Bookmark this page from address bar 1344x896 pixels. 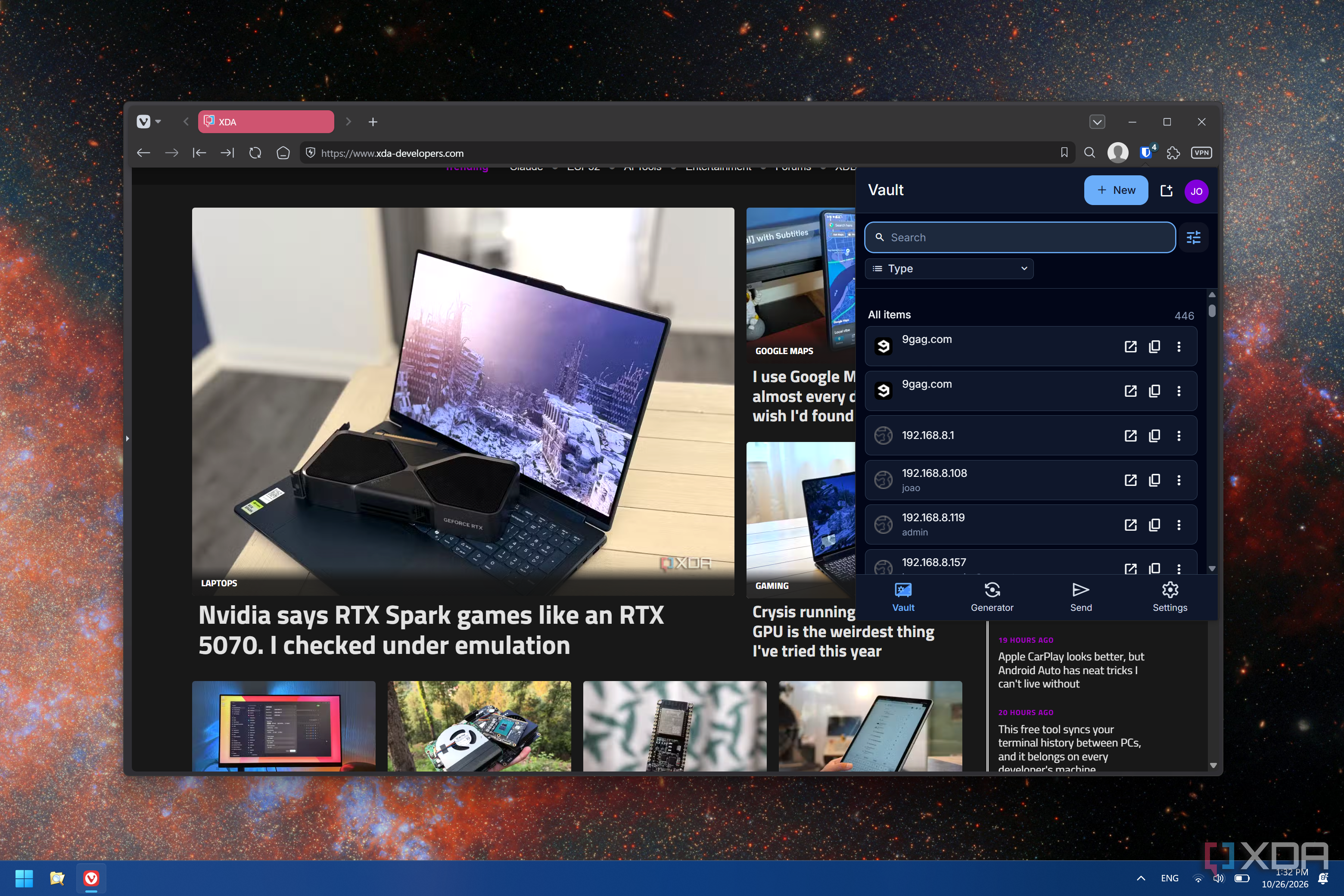(1064, 152)
